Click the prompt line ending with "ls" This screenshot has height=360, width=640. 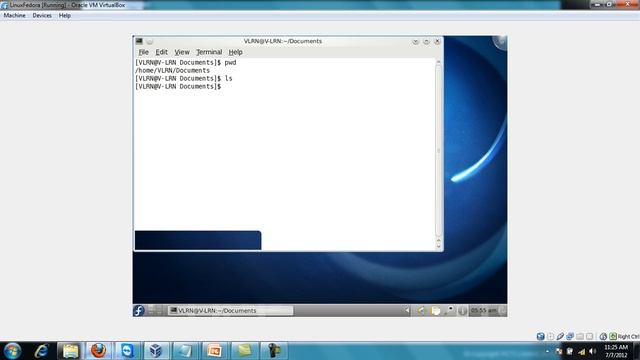[184, 78]
